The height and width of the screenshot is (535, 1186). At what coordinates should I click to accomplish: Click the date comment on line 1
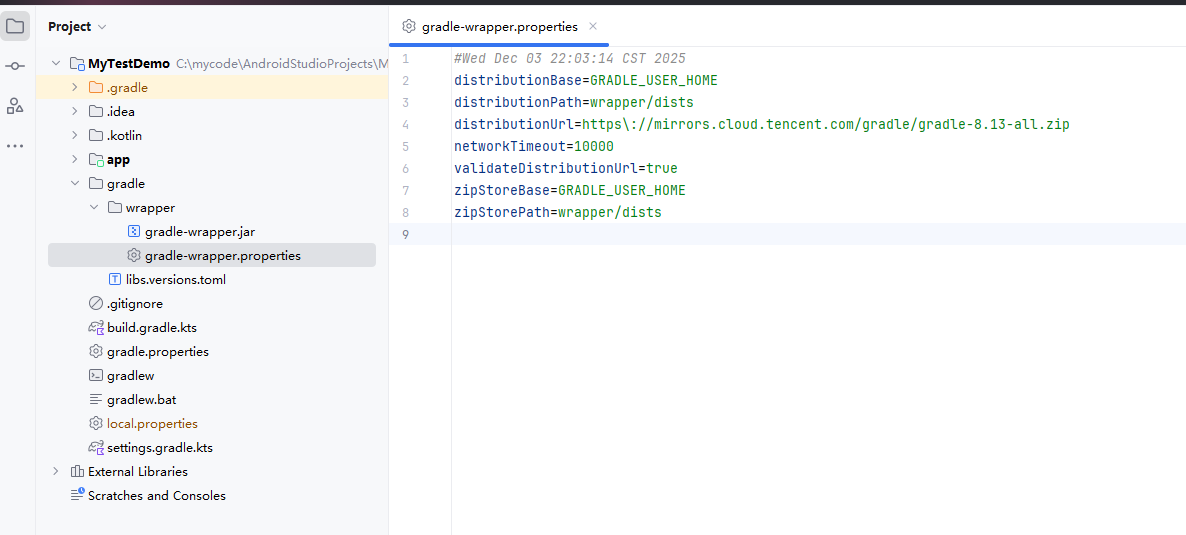tap(570, 58)
